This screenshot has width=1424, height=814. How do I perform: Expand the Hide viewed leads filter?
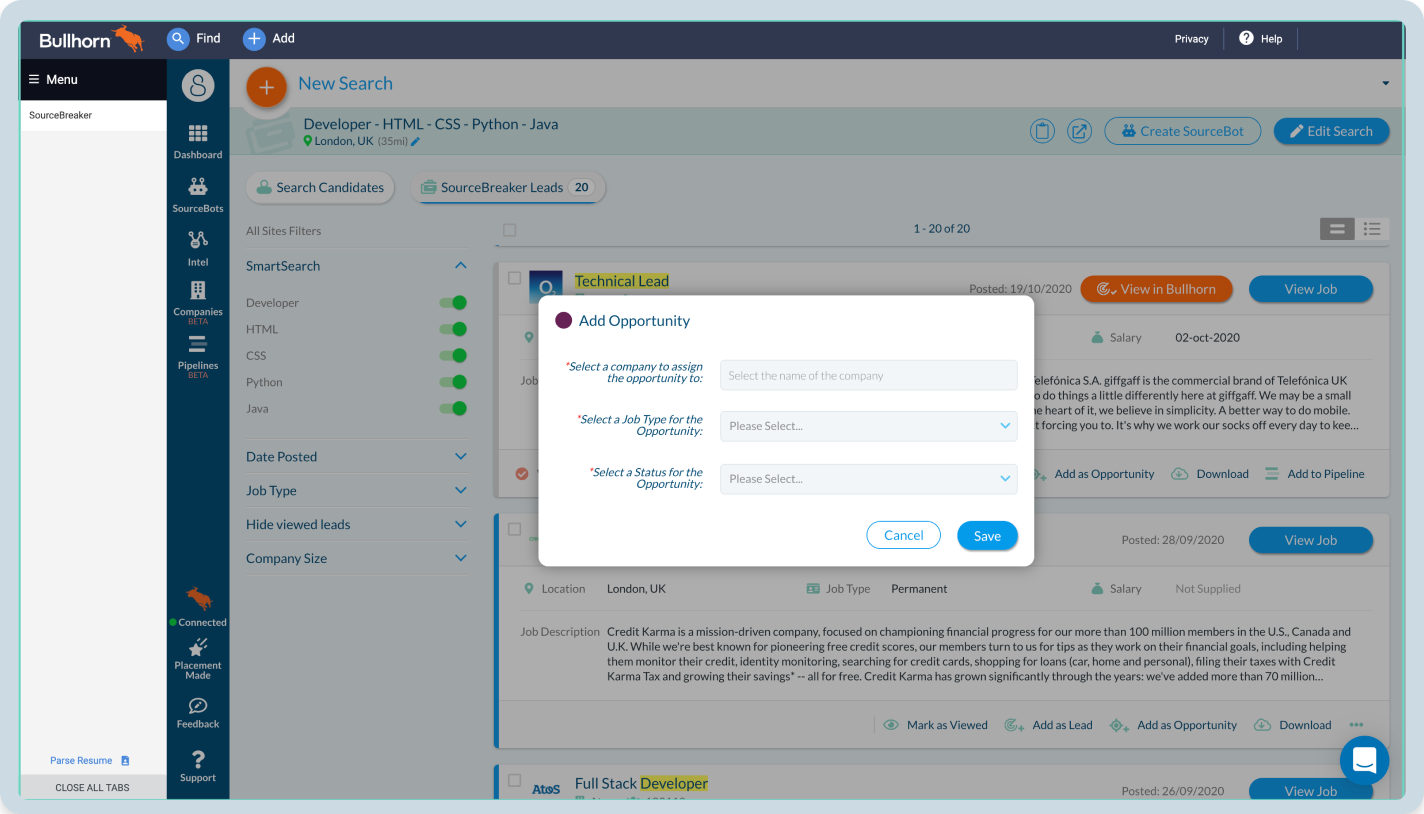461,525
